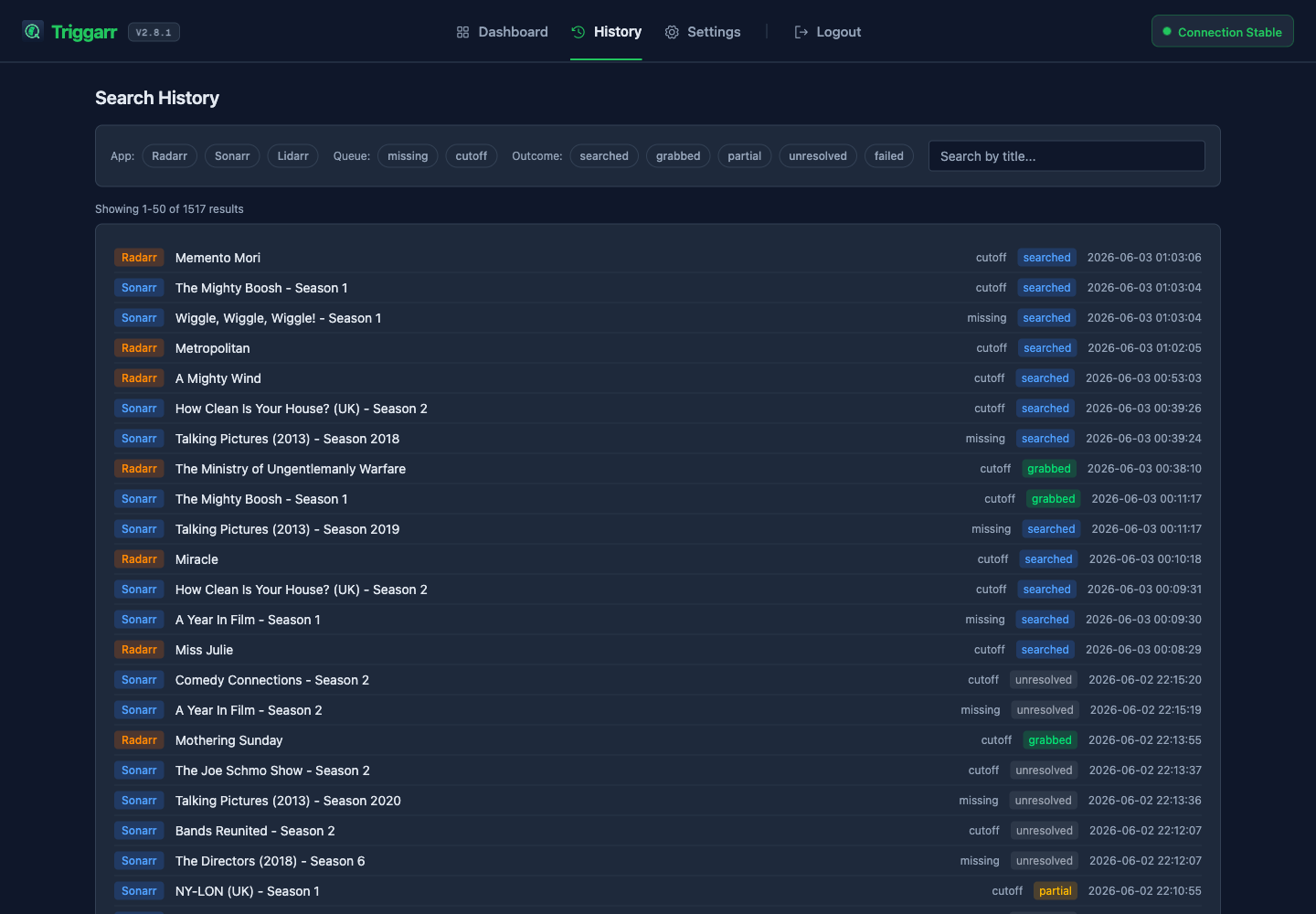The width and height of the screenshot is (1316, 914).
Task: Click Comedy Connections - Season 2
Action: 272,680
